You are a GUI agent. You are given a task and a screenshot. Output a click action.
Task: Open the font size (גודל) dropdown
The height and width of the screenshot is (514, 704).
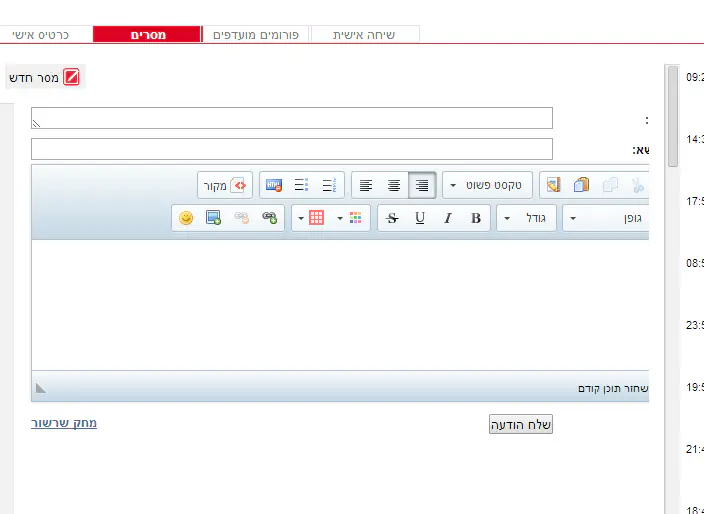pyautogui.click(x=526, y=218)
